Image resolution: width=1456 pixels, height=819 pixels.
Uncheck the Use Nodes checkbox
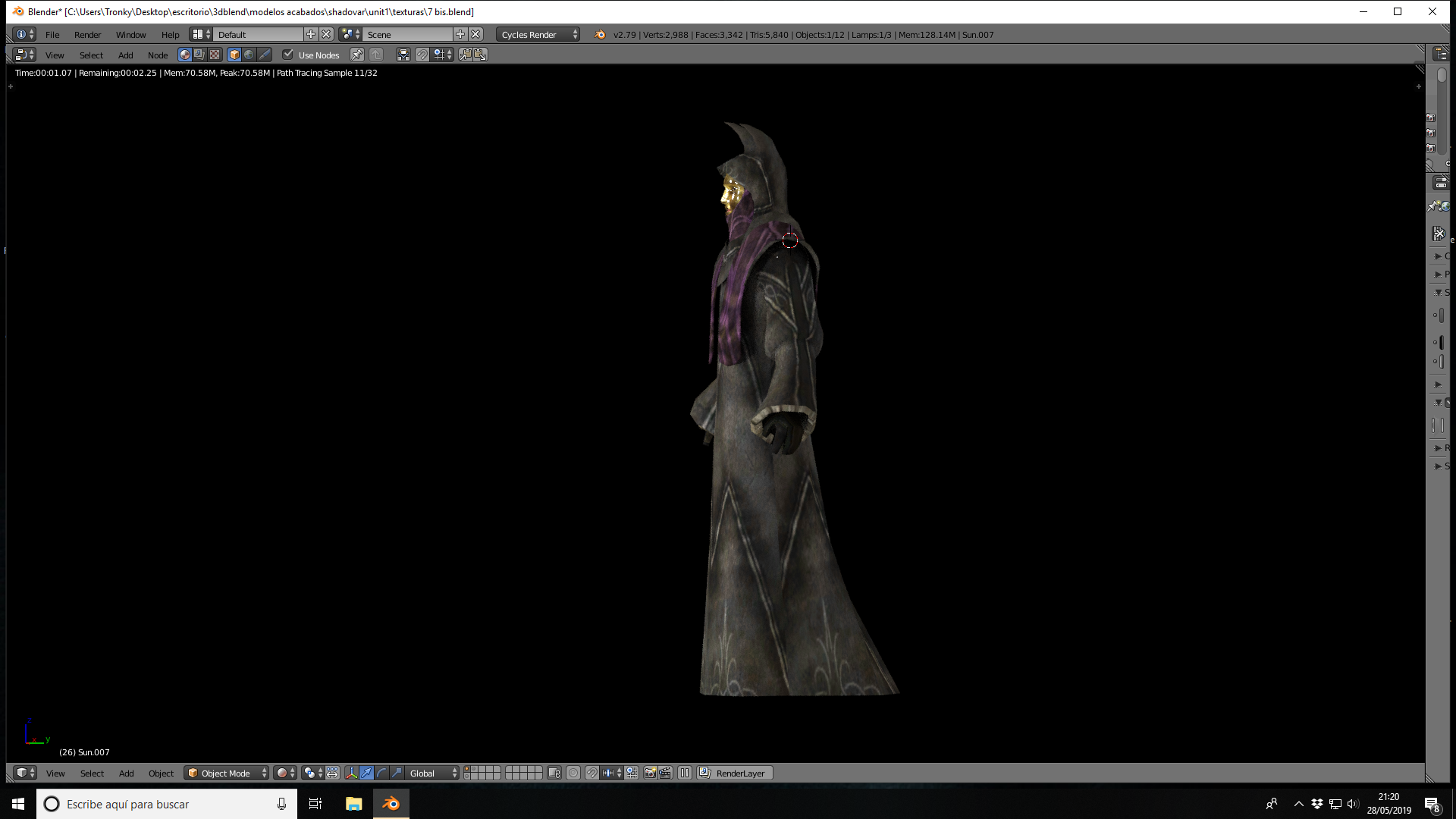[x=288, y=55]
